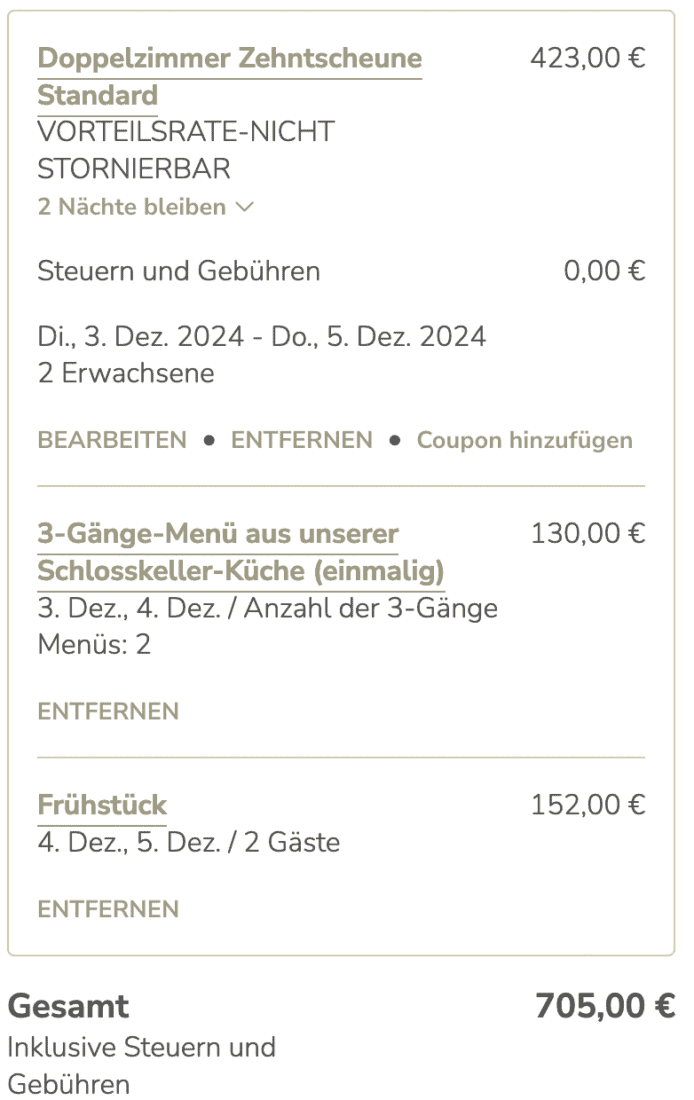Click the 423,00 € room price
Screen dimensions: 694x1100
pos(588,58)
